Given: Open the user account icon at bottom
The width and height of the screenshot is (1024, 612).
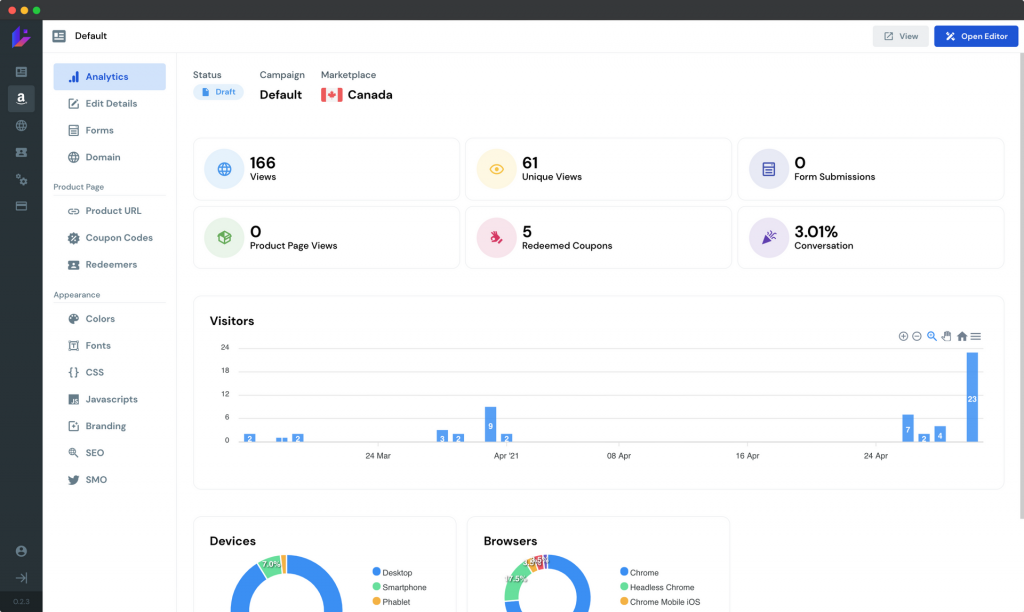Looking at the screenshot, I should tap(21, 551).
